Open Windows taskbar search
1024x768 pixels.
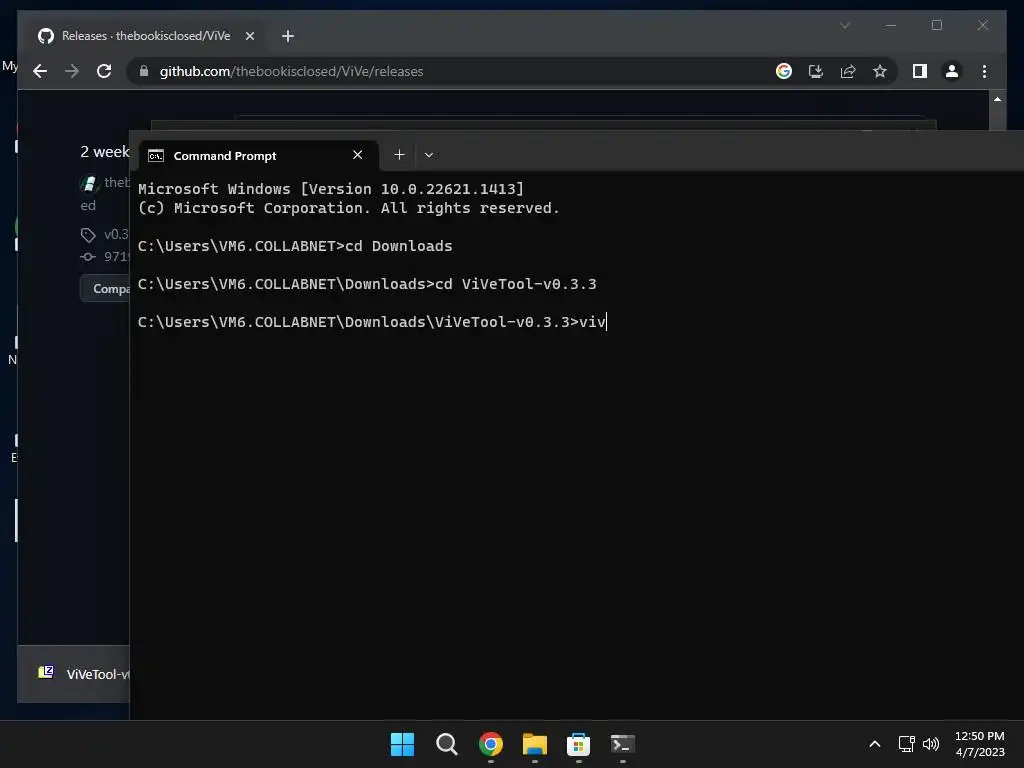[x=447, y=744]
